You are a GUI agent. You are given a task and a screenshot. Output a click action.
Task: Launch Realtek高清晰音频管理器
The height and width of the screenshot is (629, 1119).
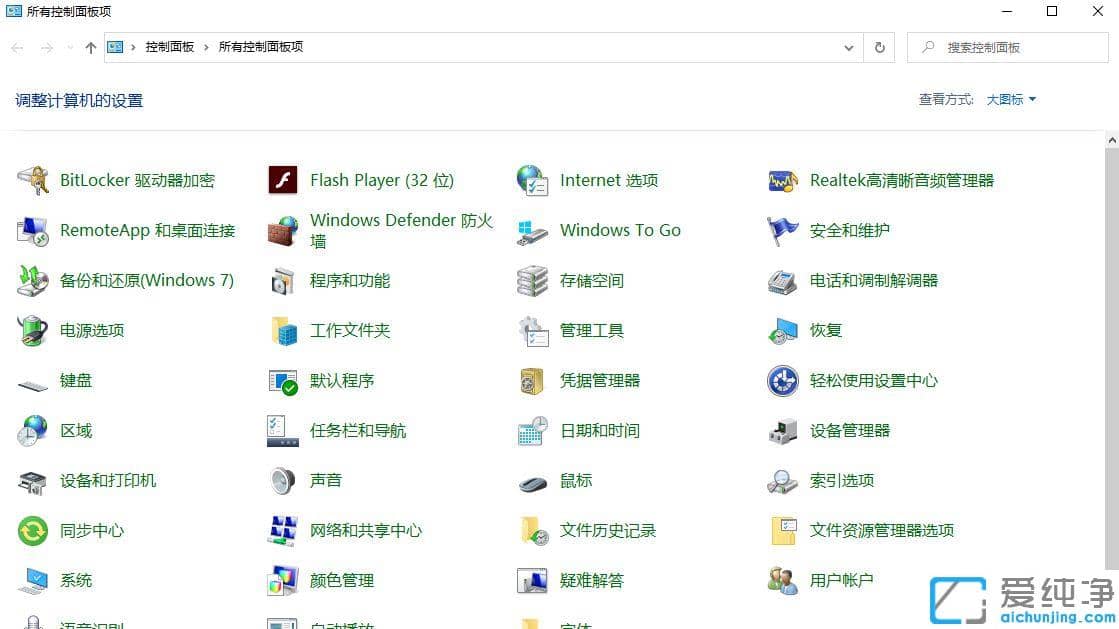tap(902, 180)
